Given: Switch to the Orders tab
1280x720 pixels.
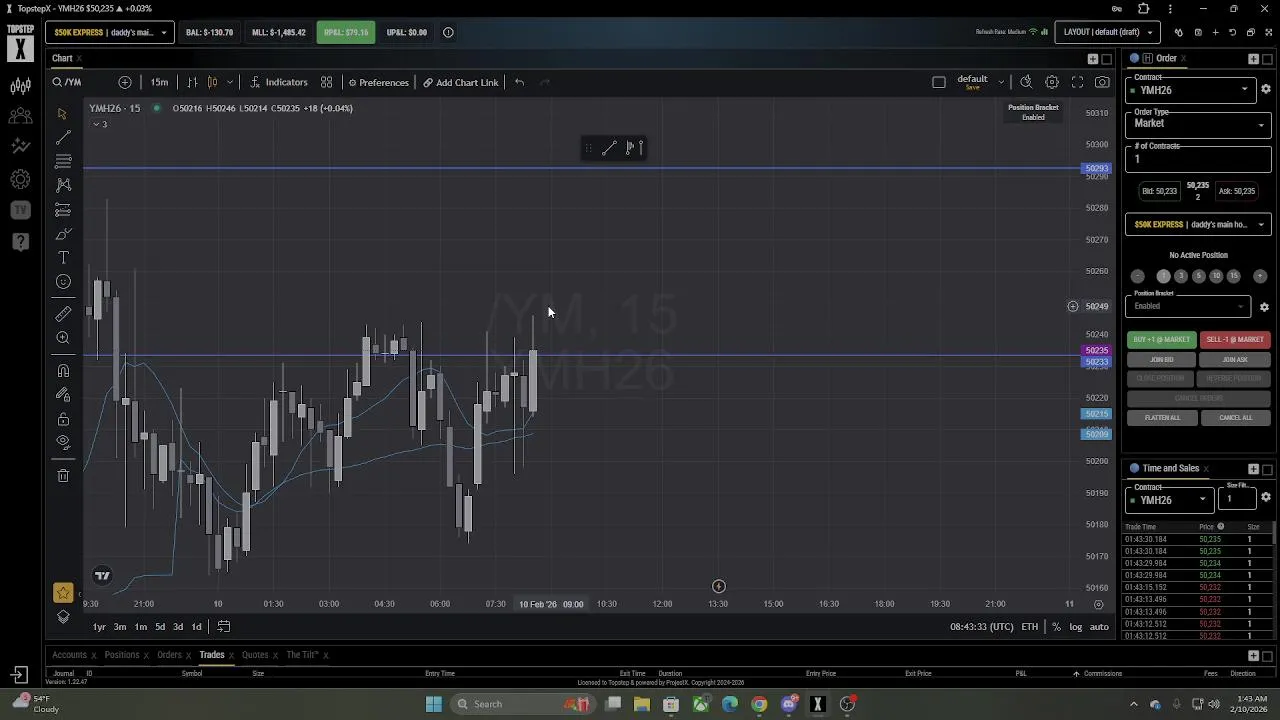Looking at the screenshot, I should pos(169,655).
